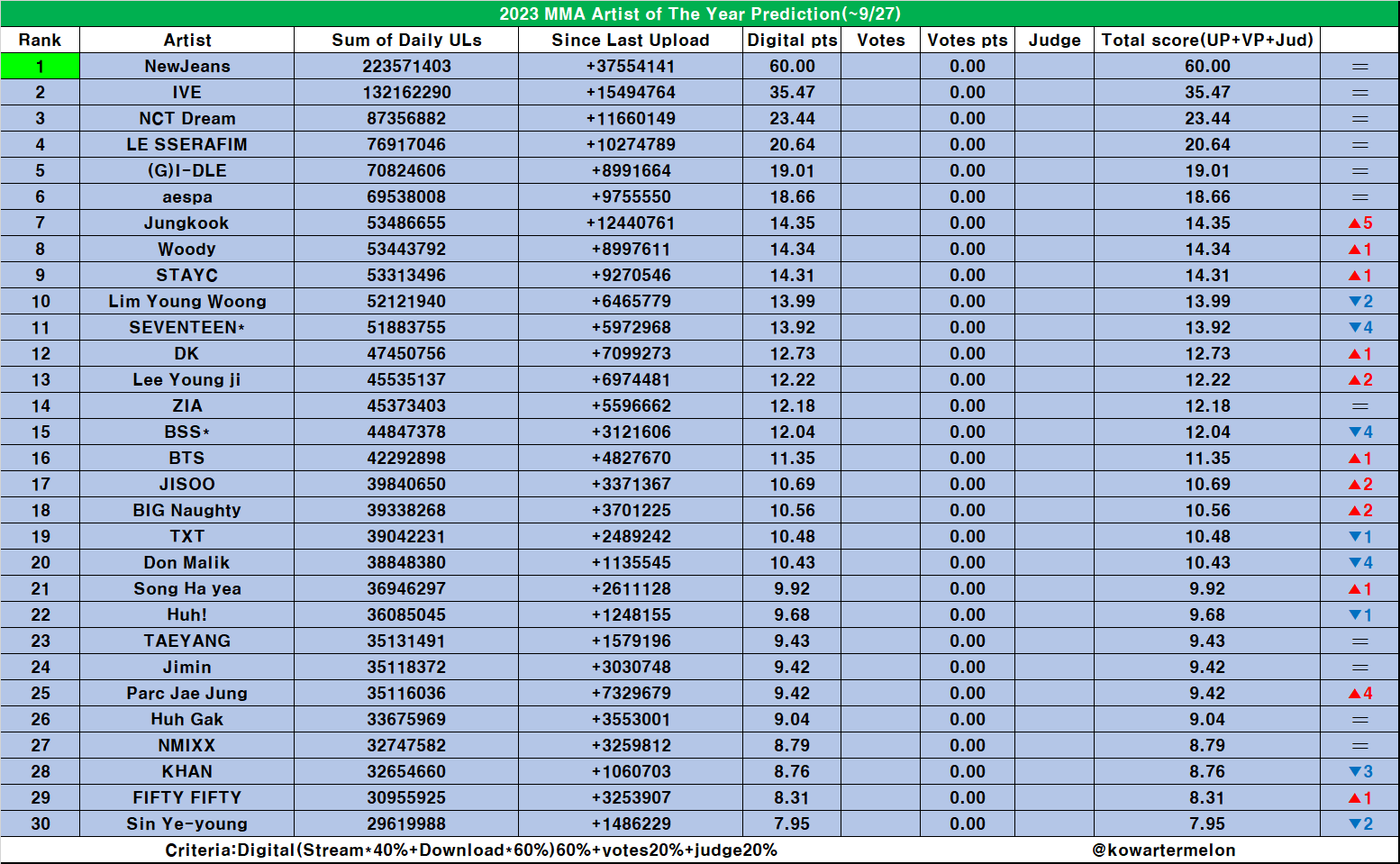This screenshot has width=1400, height=864.
Task: Click the up-arrow trend indicator for Parc Jae Jung
Action: click(x=1360, y=693)
